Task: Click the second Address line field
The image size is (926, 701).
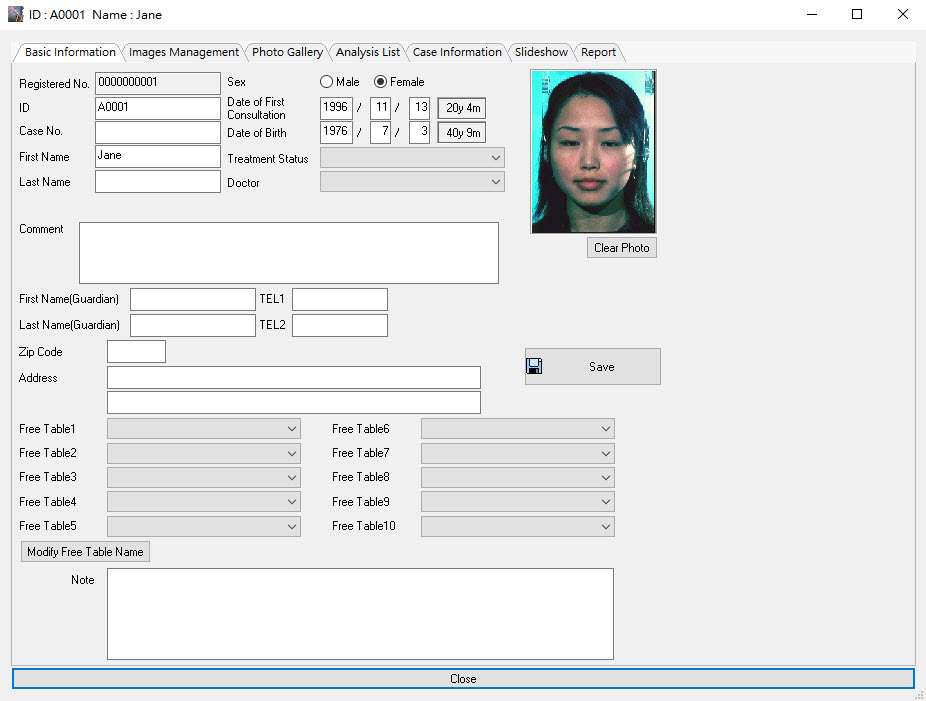Action: pyautogui.click(x=294, y=402)
